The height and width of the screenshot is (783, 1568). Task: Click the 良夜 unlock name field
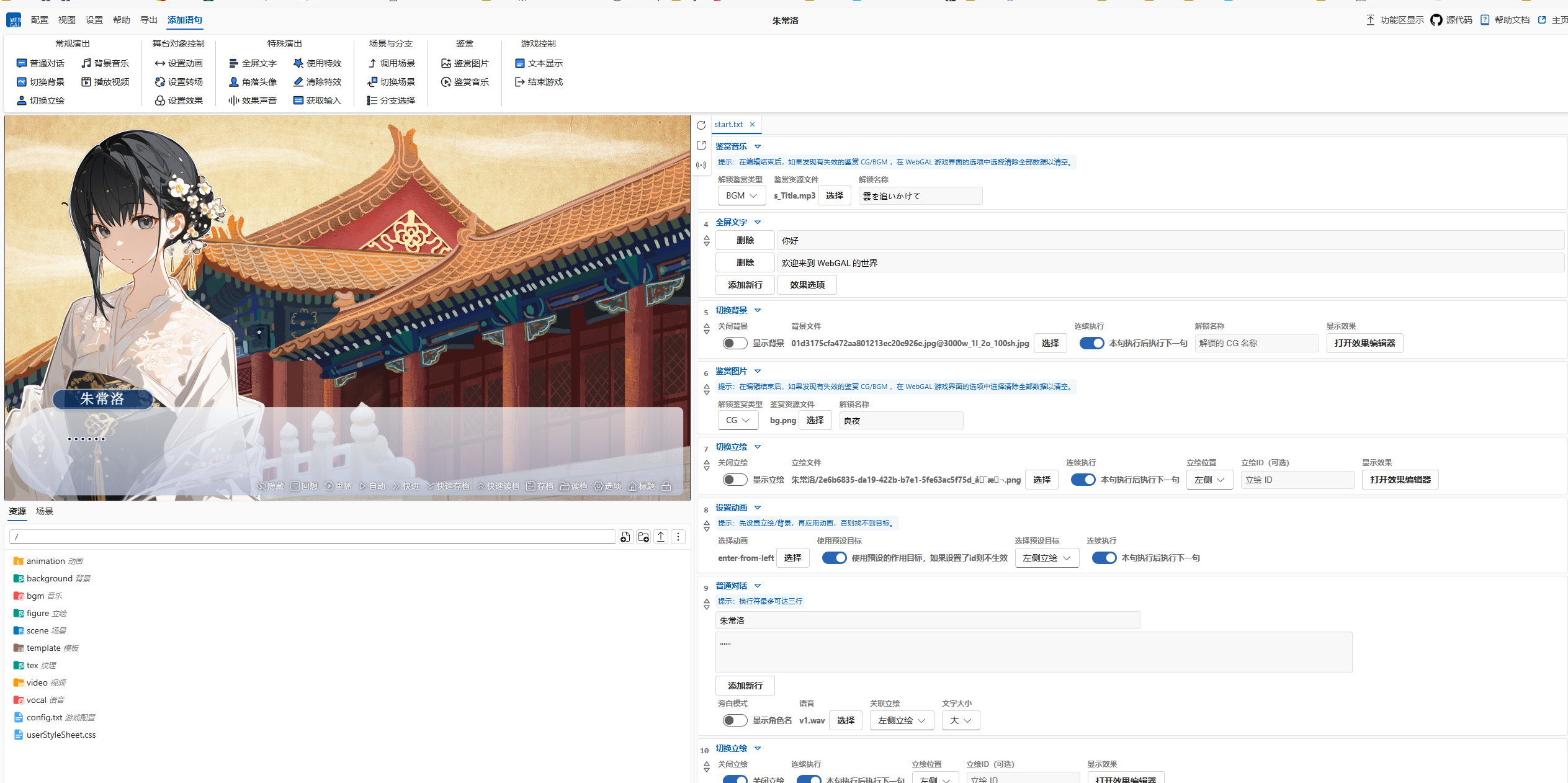[x=901, y=421]
